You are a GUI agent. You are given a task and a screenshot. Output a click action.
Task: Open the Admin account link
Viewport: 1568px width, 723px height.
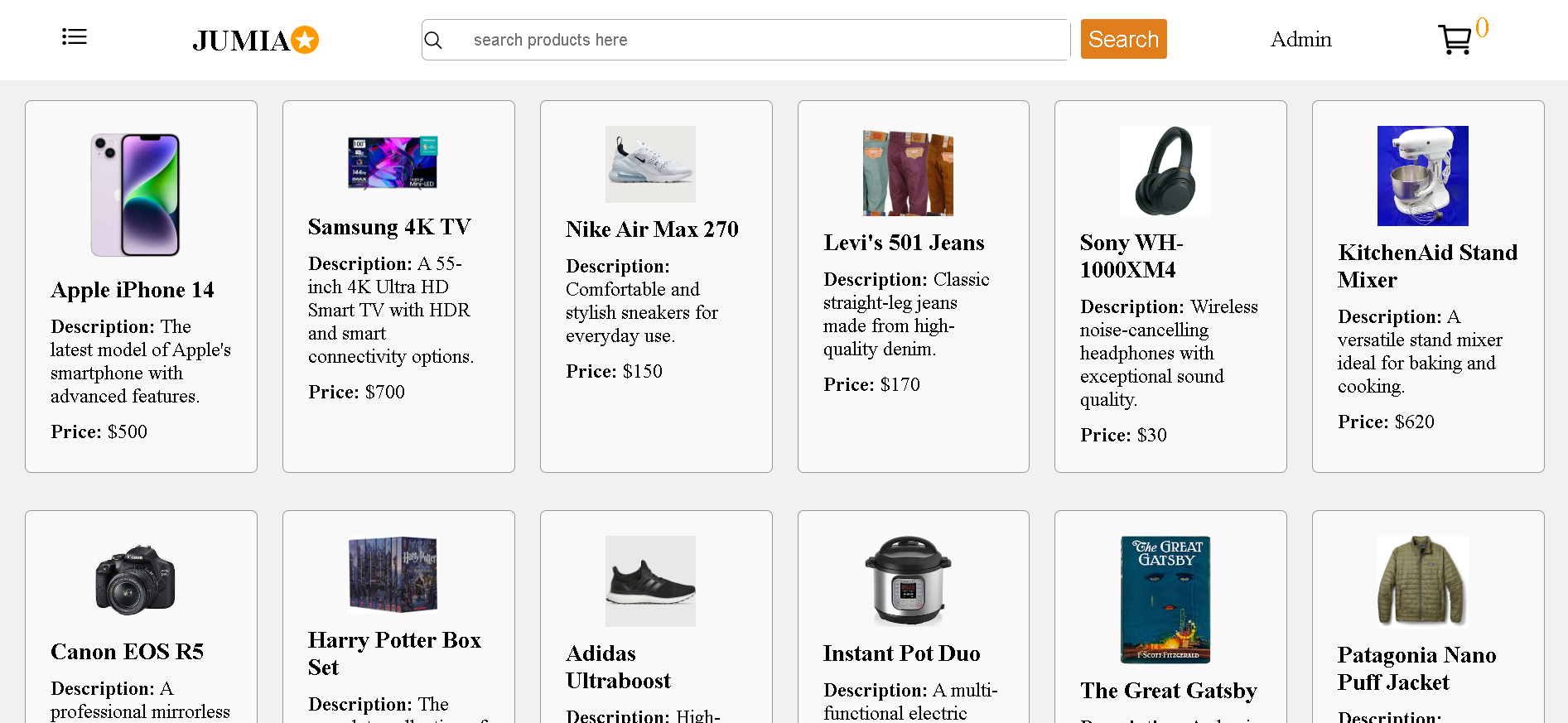click(x=1300, y=39)
